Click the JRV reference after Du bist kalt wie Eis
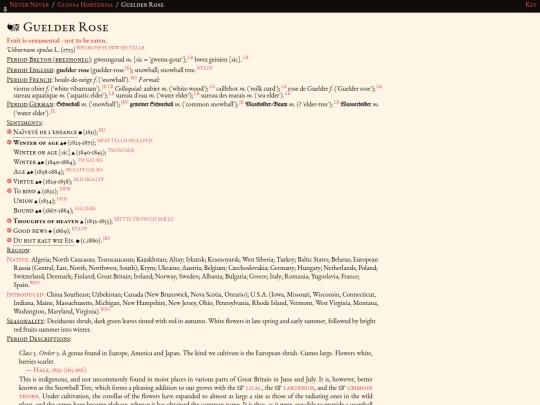 tap(106, 238)
